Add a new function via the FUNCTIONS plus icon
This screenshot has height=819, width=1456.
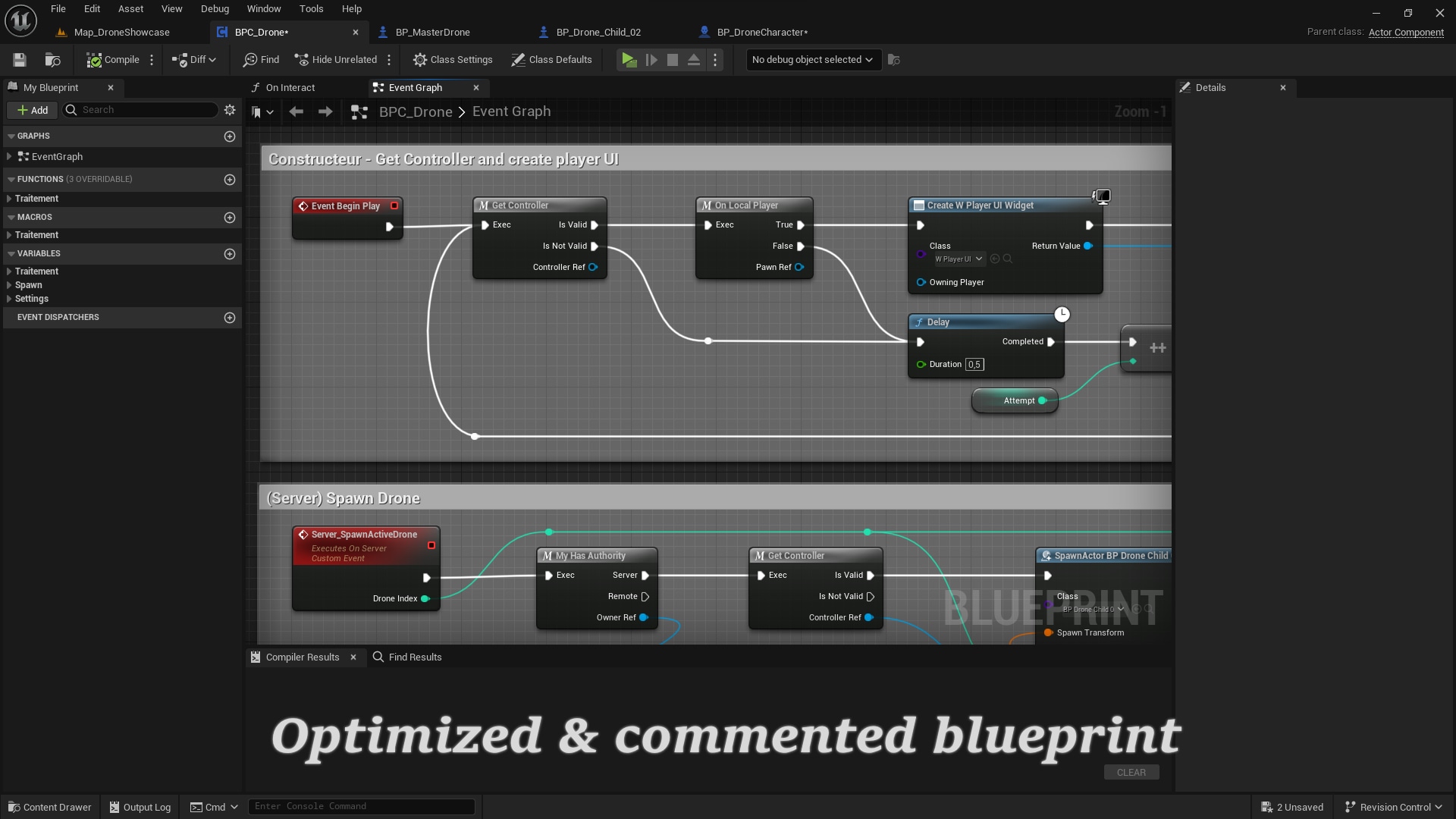[230, 180]
